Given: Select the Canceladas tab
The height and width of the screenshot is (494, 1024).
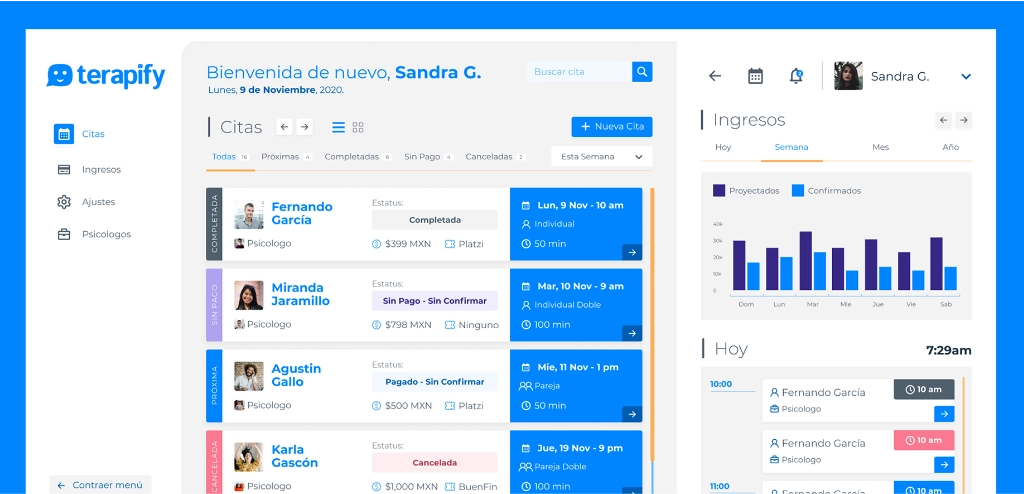Looking at the screenshot, I should (496, 157).
